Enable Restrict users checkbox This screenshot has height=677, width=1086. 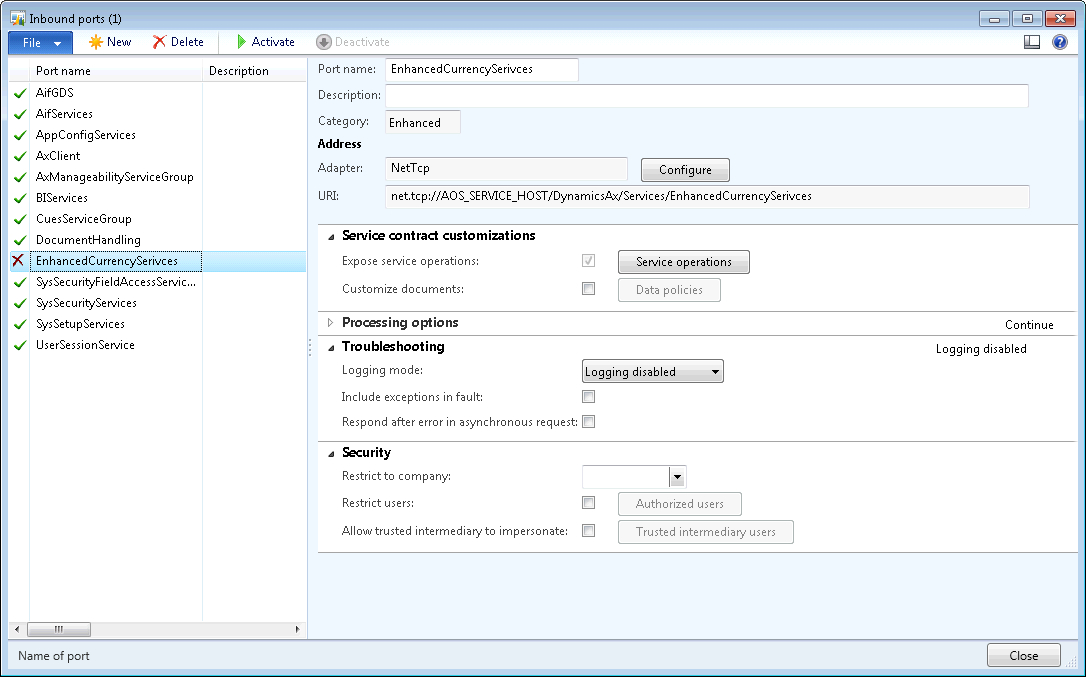(589, 502)
